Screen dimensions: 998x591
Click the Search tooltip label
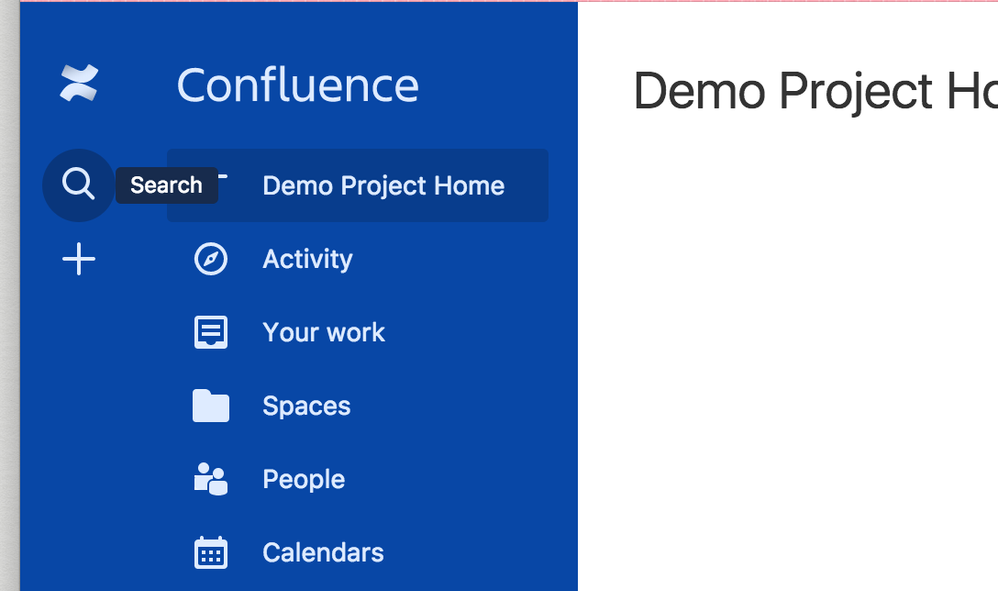pyautogui.click(x=167, y=185)
